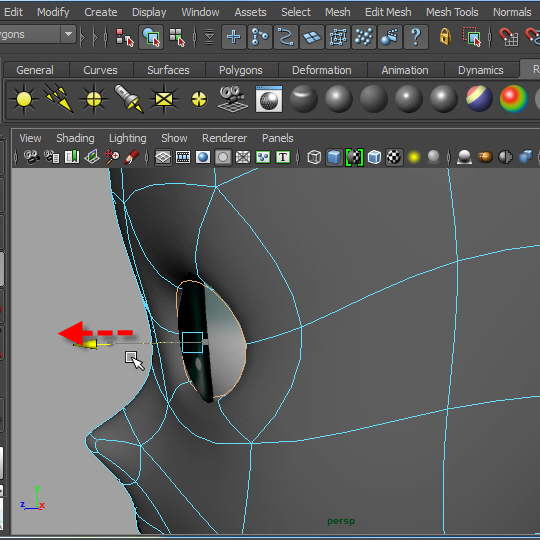Toggle the dynamics selection mask icon
540x540 pixels.
[x=364, y=37]
